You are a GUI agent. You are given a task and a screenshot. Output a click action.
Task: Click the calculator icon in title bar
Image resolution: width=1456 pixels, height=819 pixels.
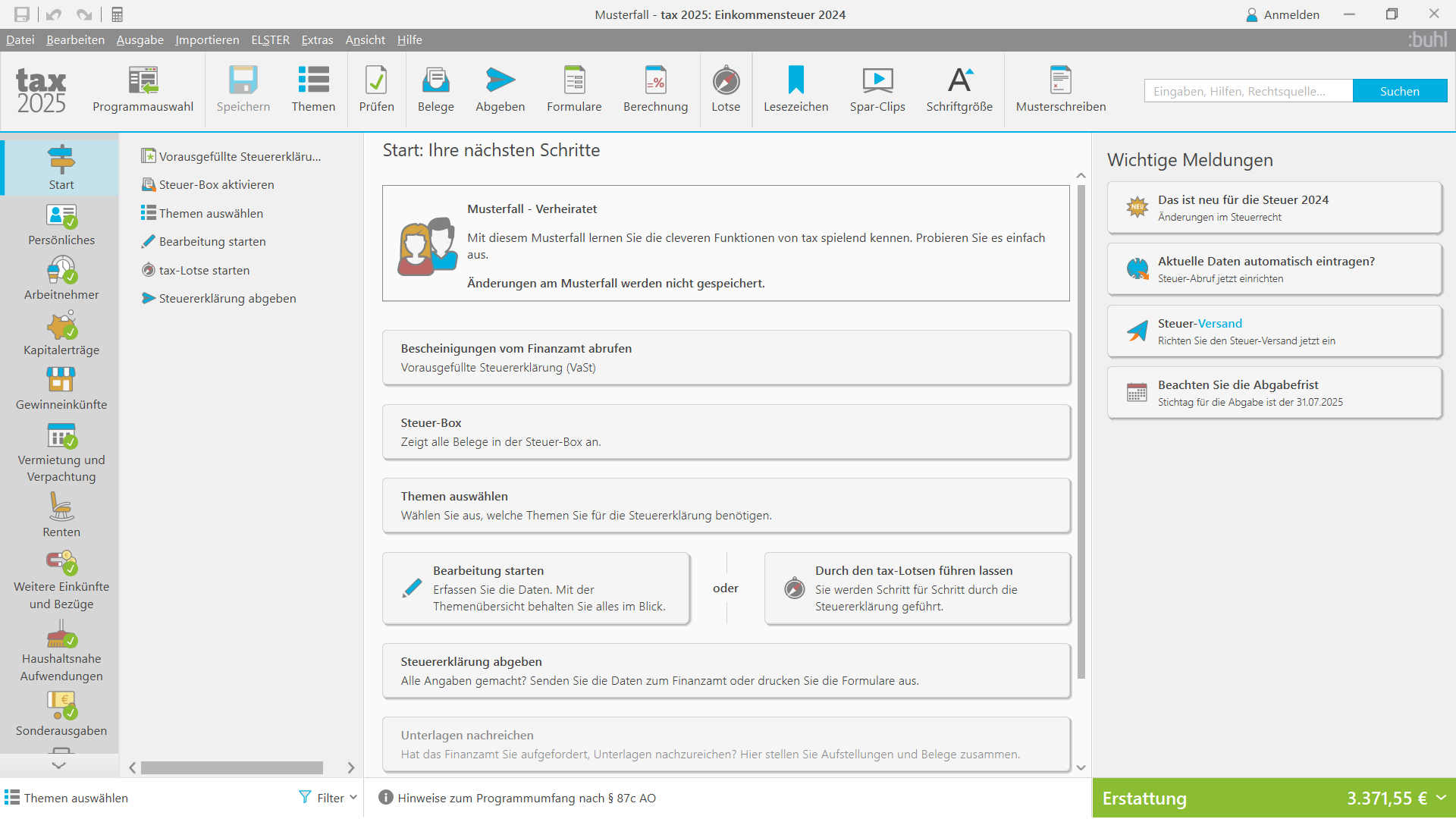point(117,14)
